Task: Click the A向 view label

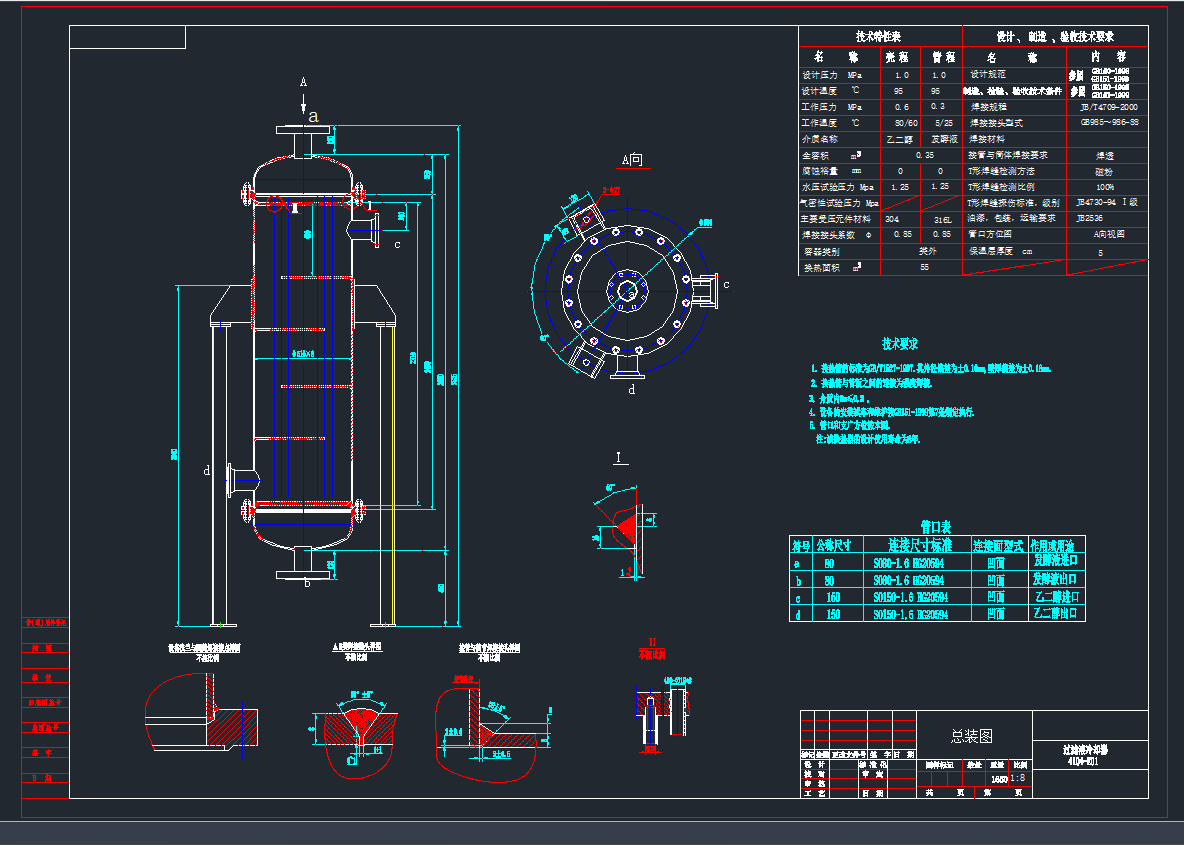Action: click(x=632, y=159)
